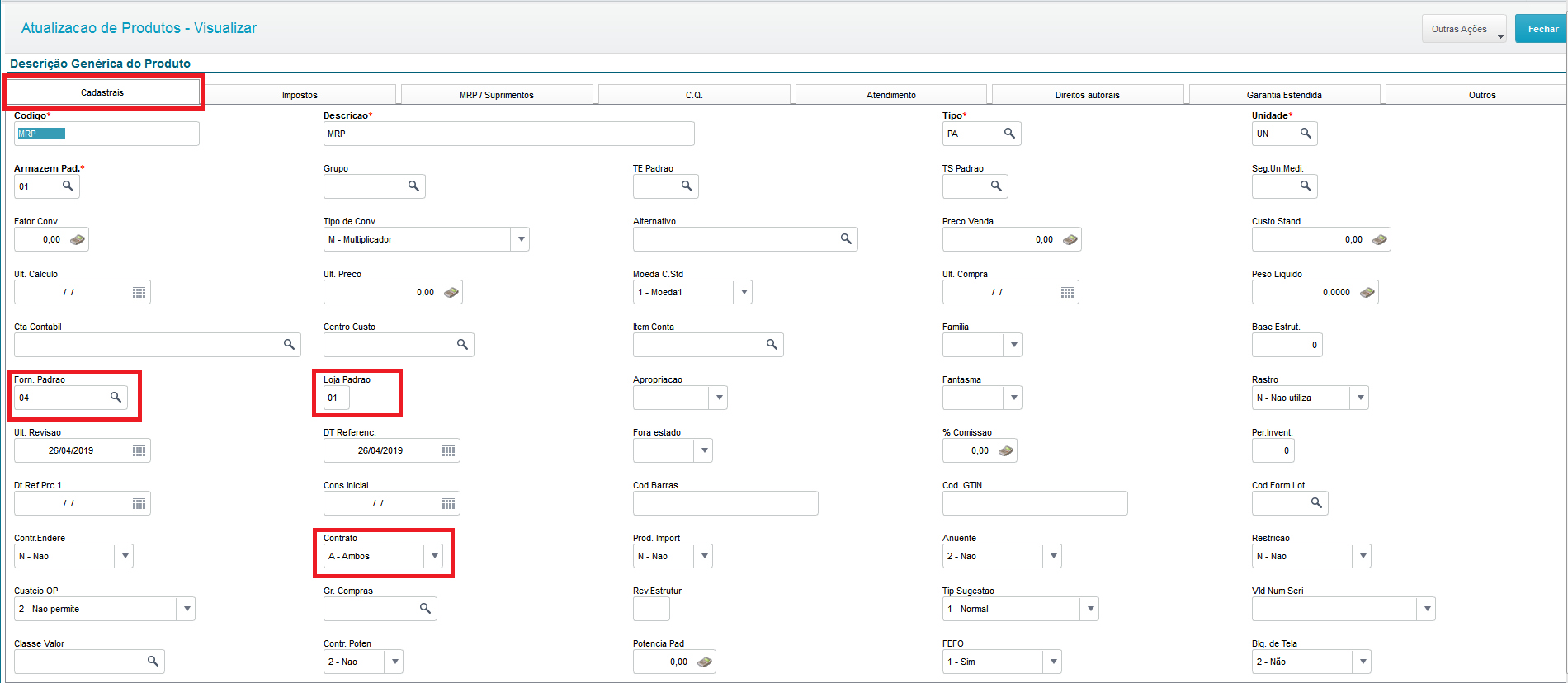
Task: Switch to Garantia Estendida tab
Action: point(1284,95)
